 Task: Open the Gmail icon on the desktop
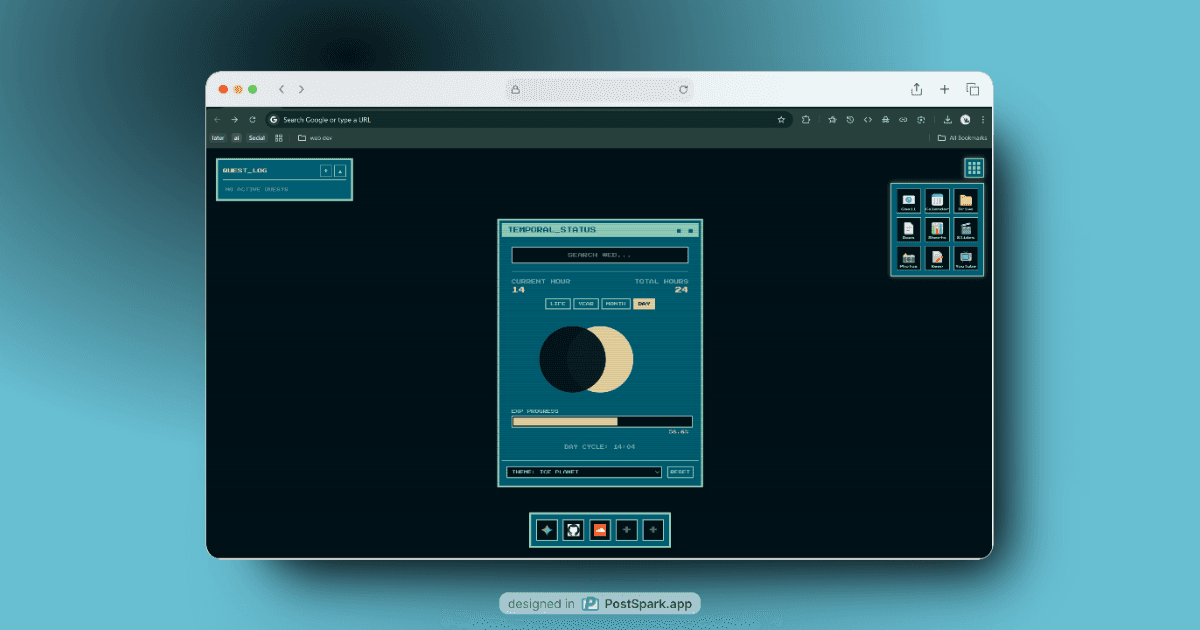[x=908, y=200]
